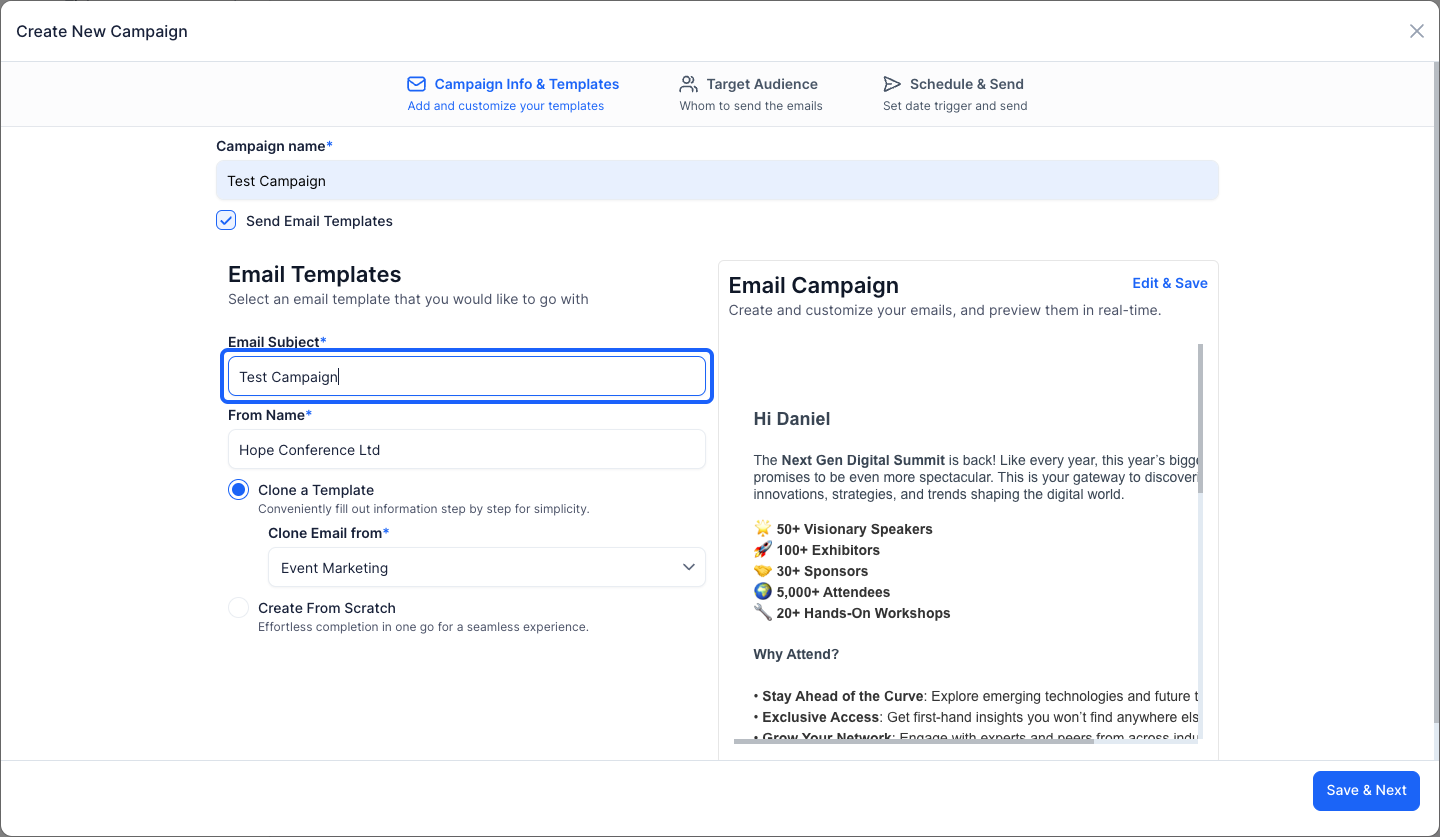Uncheck the Send Email Templates checkbox
This screenshot has height=837, width=1440.
point(226,221)
